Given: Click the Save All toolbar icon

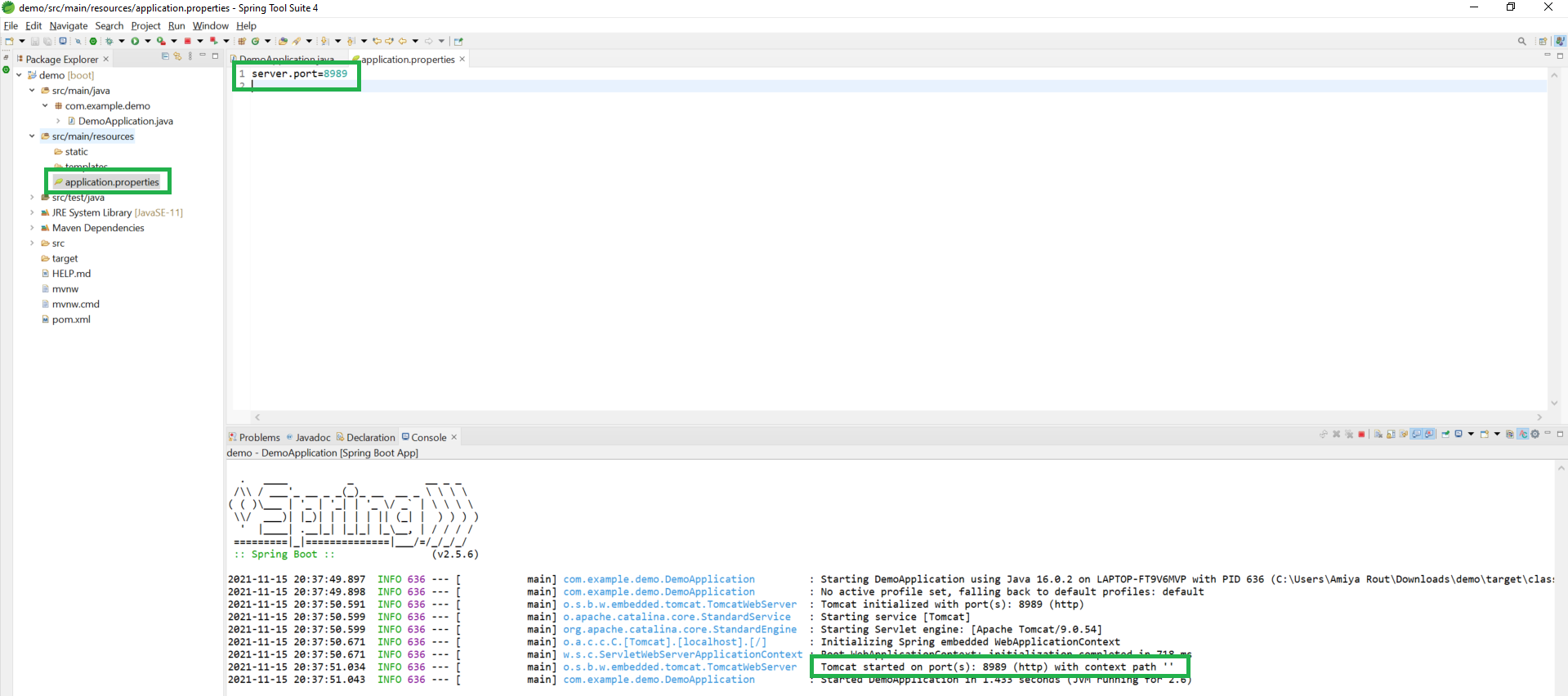Looking at the screenshot, I should pos(47,41).
